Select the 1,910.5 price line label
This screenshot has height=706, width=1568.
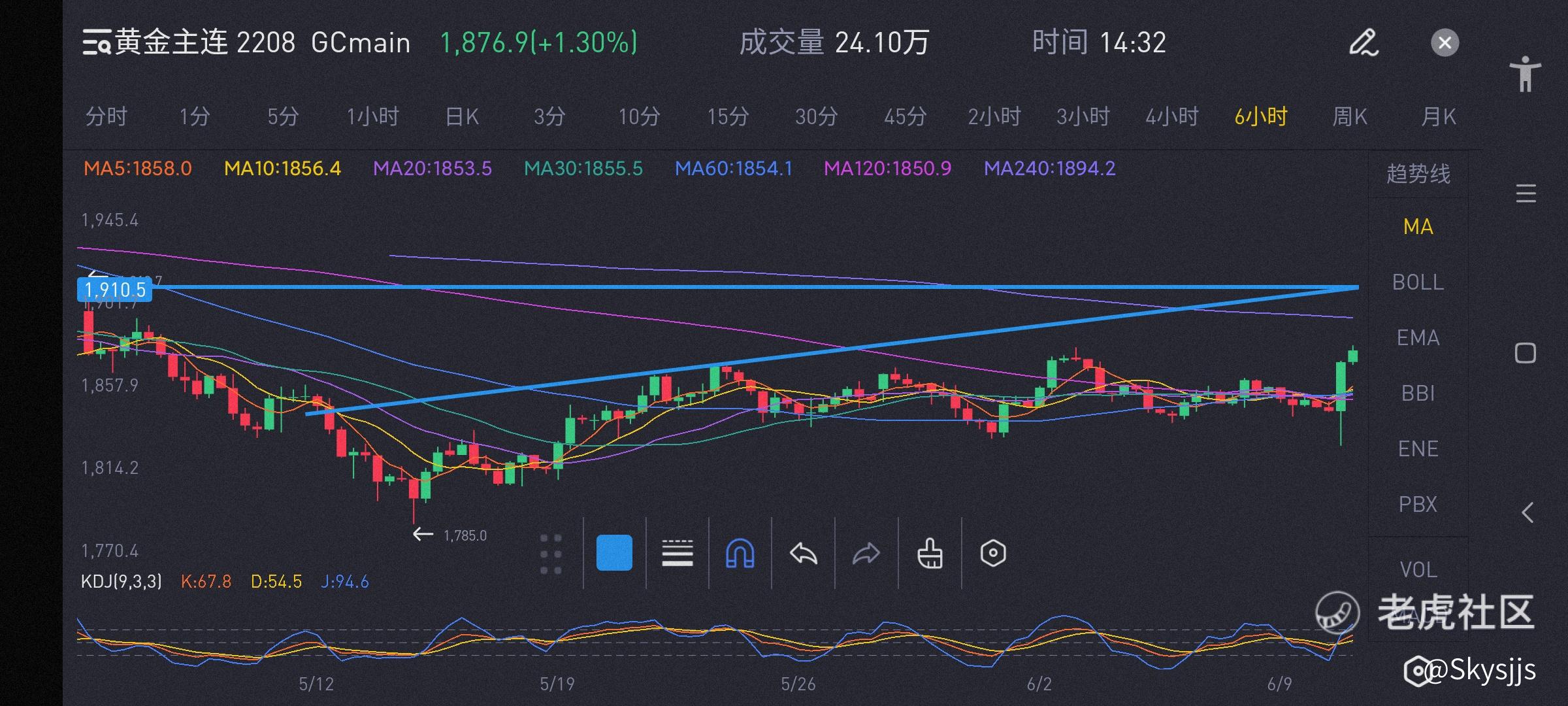tap(115, 290)
